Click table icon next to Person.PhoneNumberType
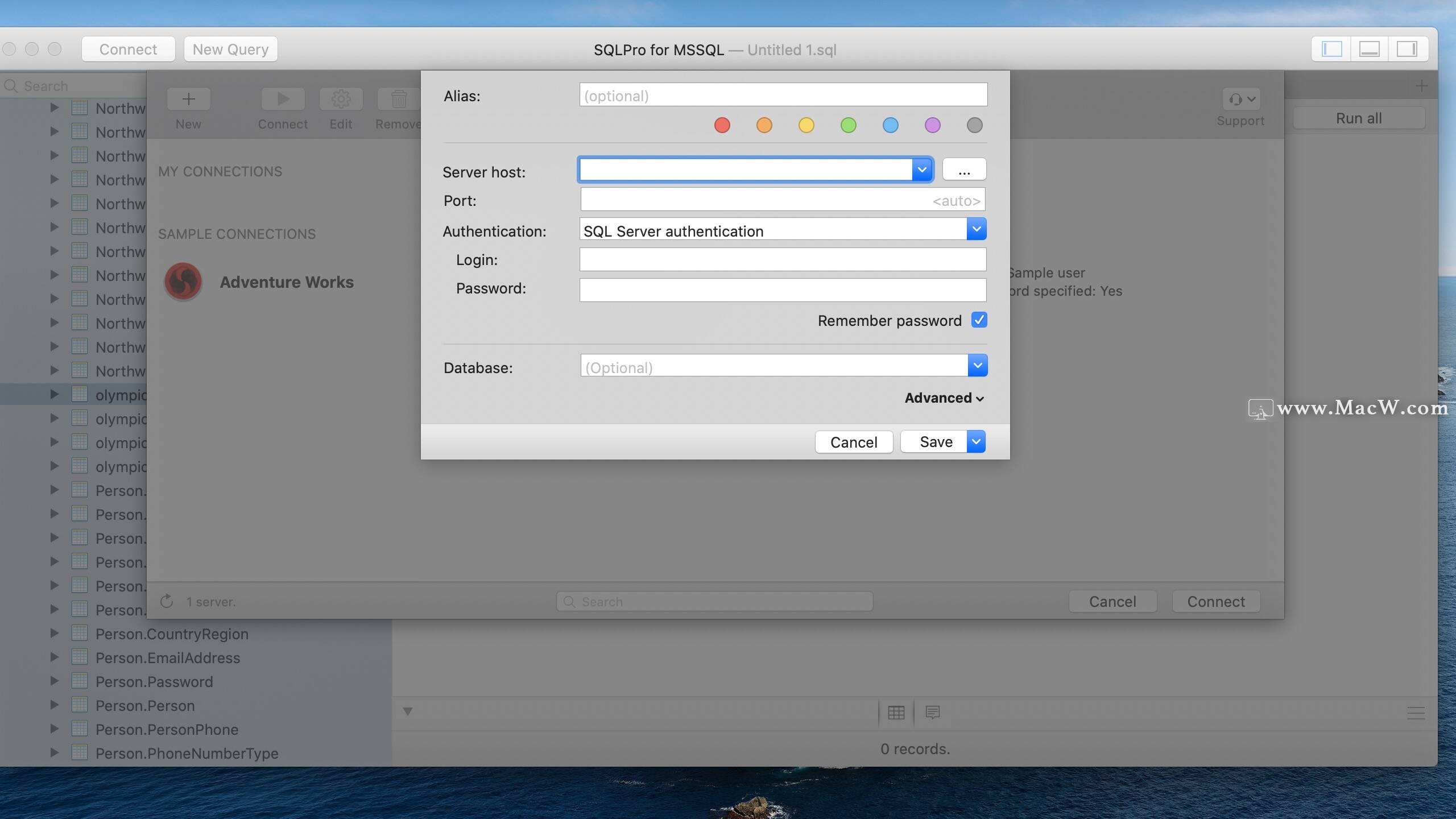Image resolution: width=1456 pixels, height=819 pixels. tap(80, 753)
